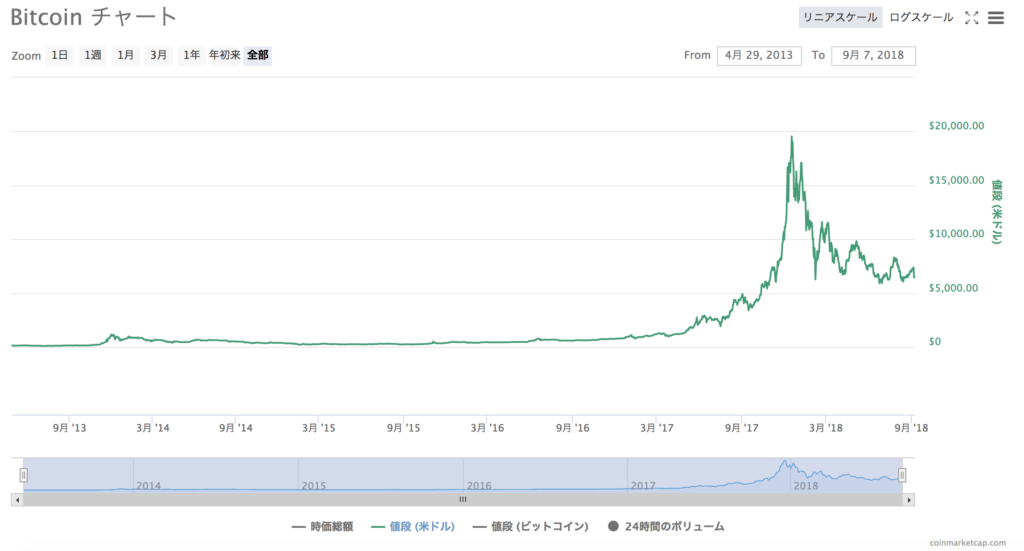
Task: Click 2018 in the navigator timeline
Action: coord(805,486)
